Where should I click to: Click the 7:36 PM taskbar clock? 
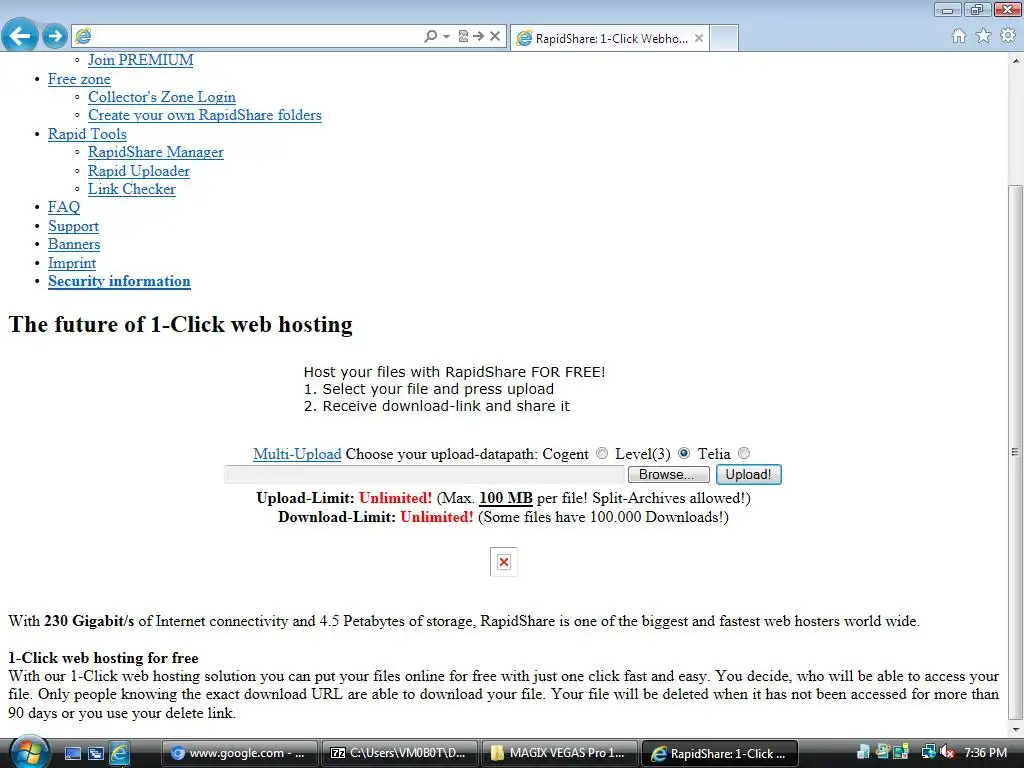(986, 753)
